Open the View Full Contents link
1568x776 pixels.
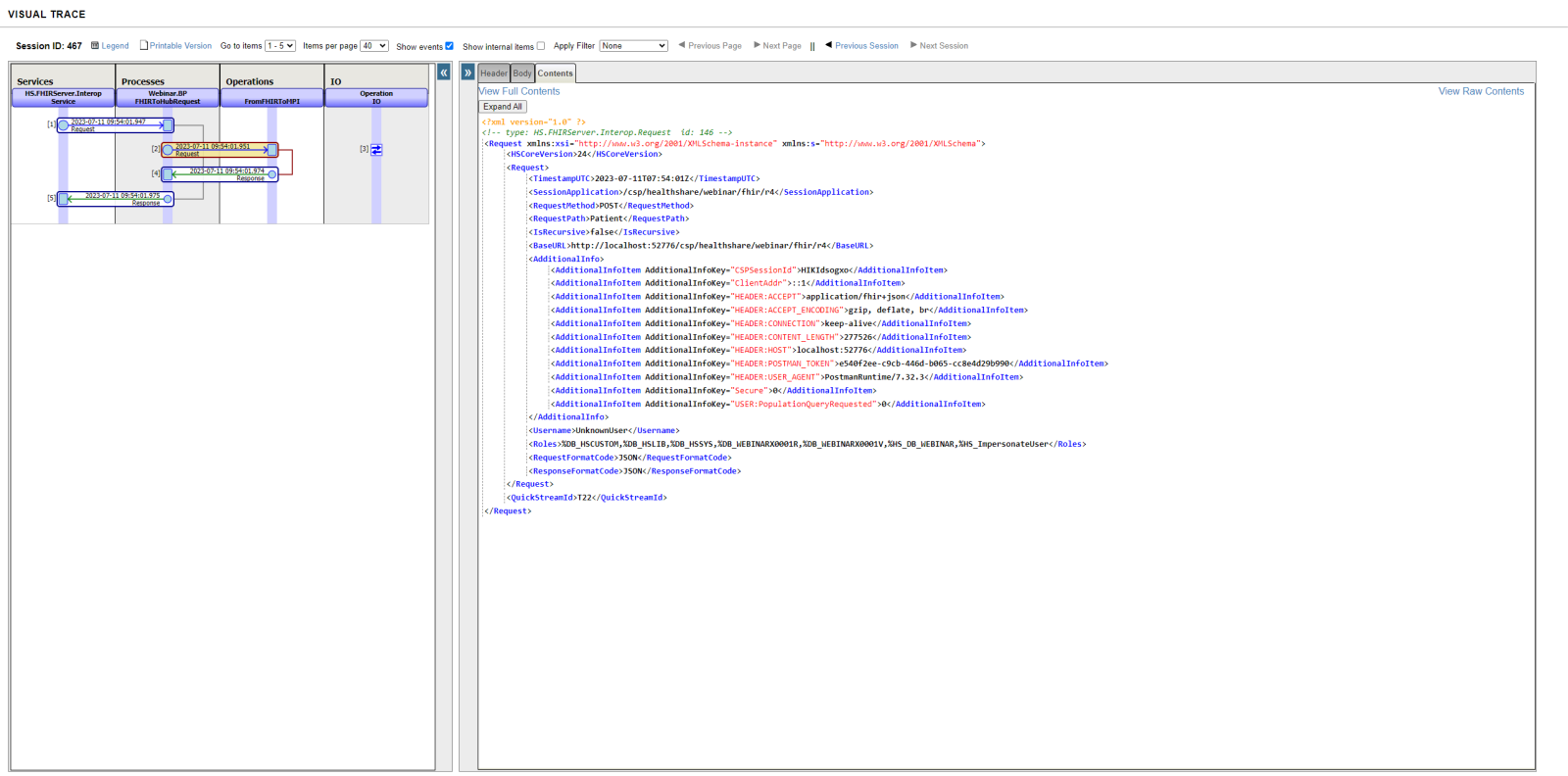(x=519, y=91)
